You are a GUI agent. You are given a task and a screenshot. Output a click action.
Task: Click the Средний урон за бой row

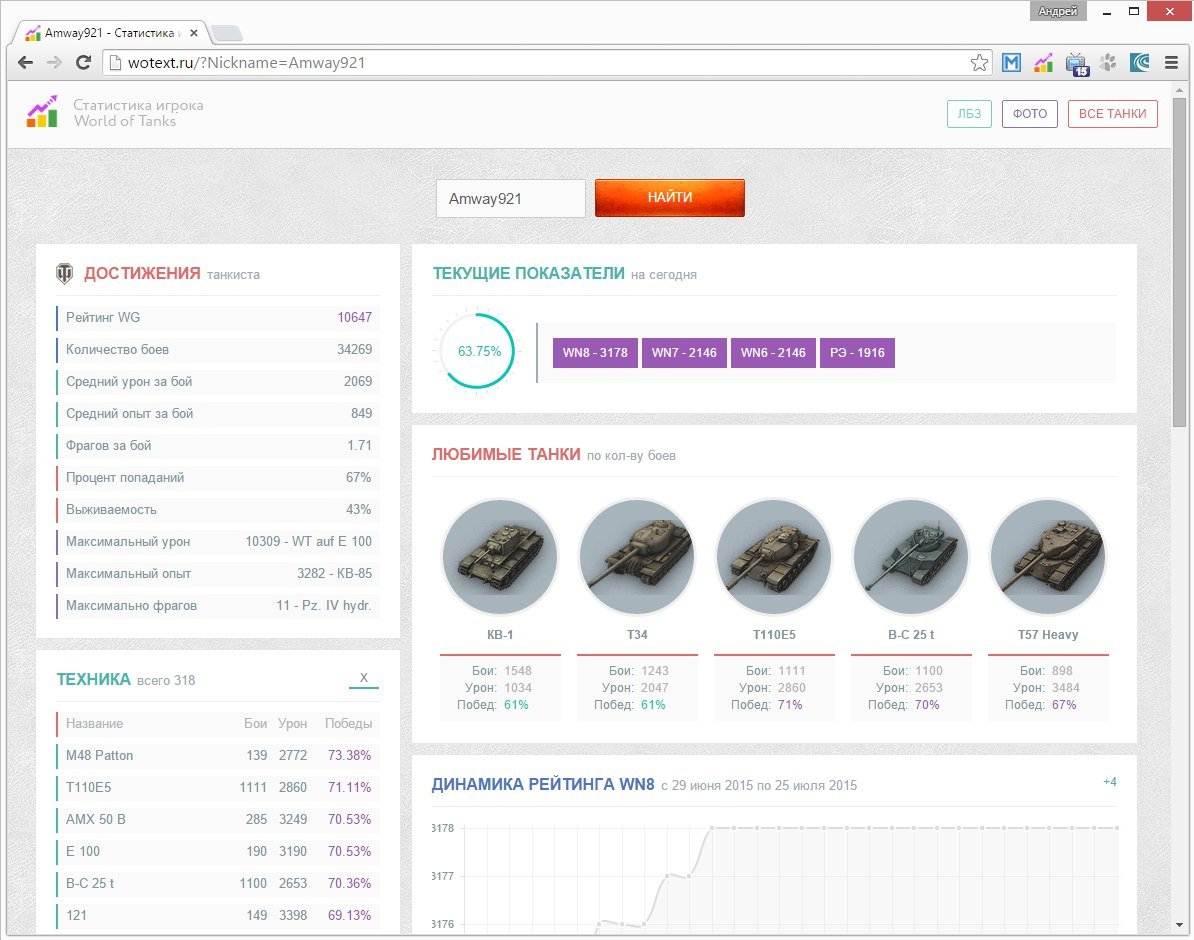pyautogui.click(x=218, y=382)
